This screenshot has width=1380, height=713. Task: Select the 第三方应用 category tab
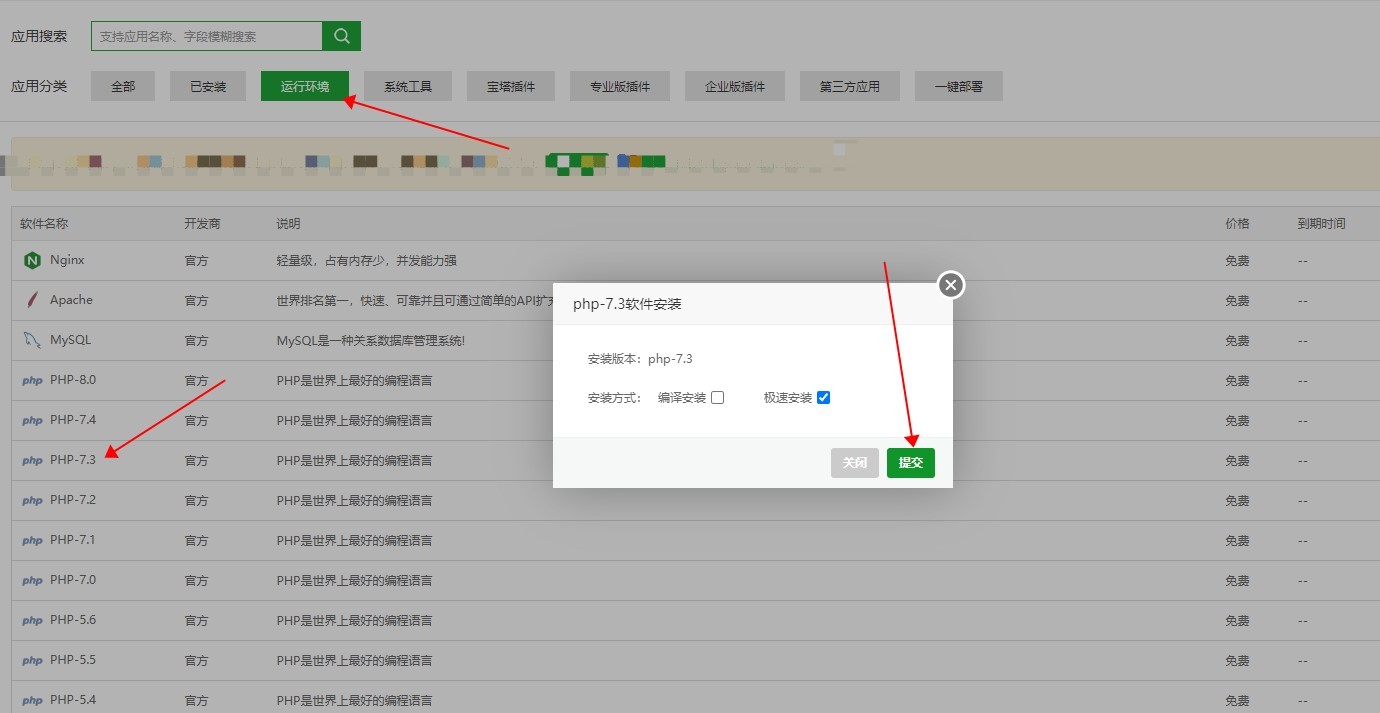[850, 86]
